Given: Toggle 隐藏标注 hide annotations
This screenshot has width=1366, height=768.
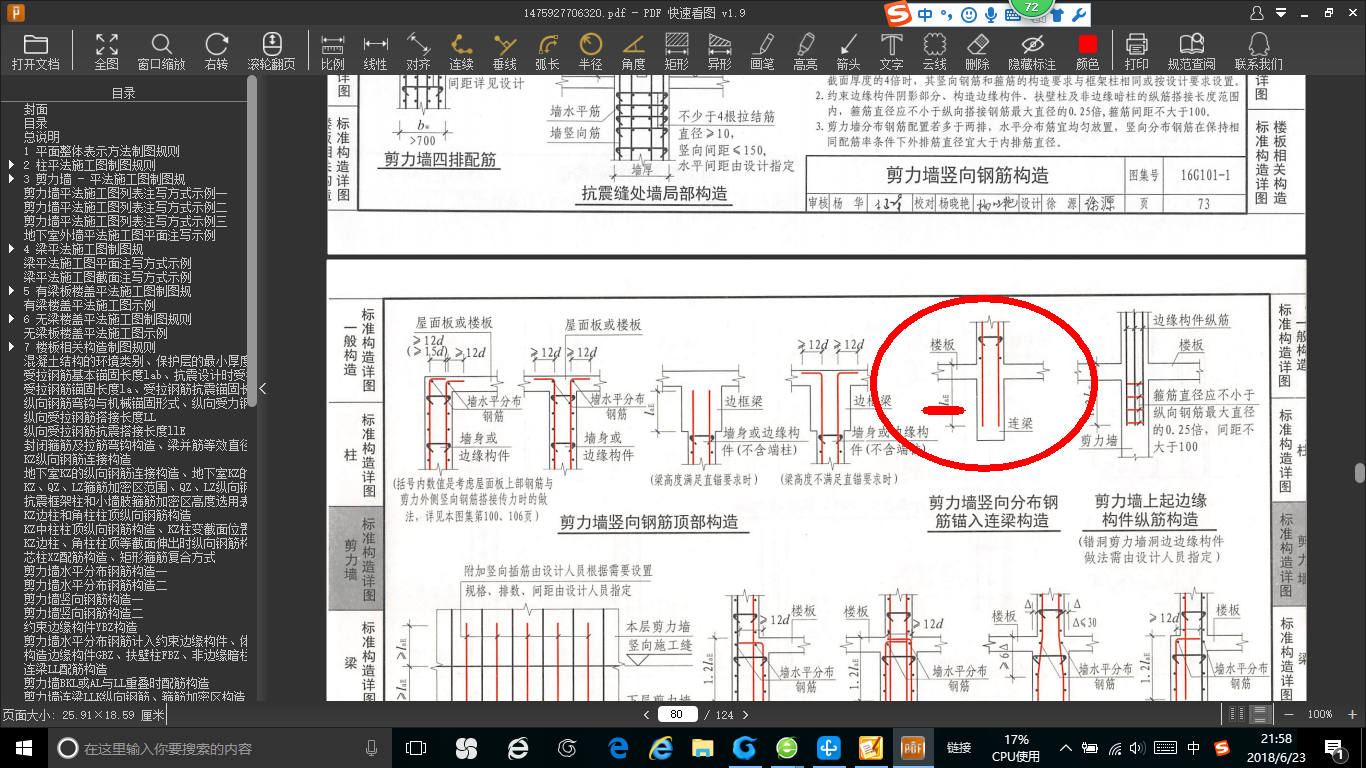Looking at the screenshot, I should 1032,51.
